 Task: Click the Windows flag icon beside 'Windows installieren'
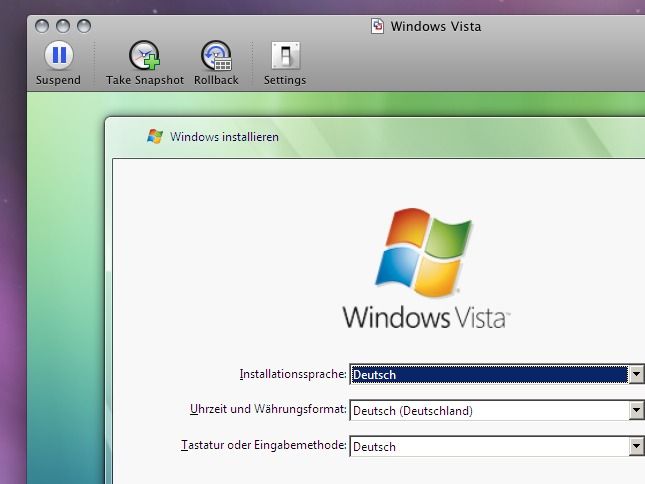[x=155, y=137]
